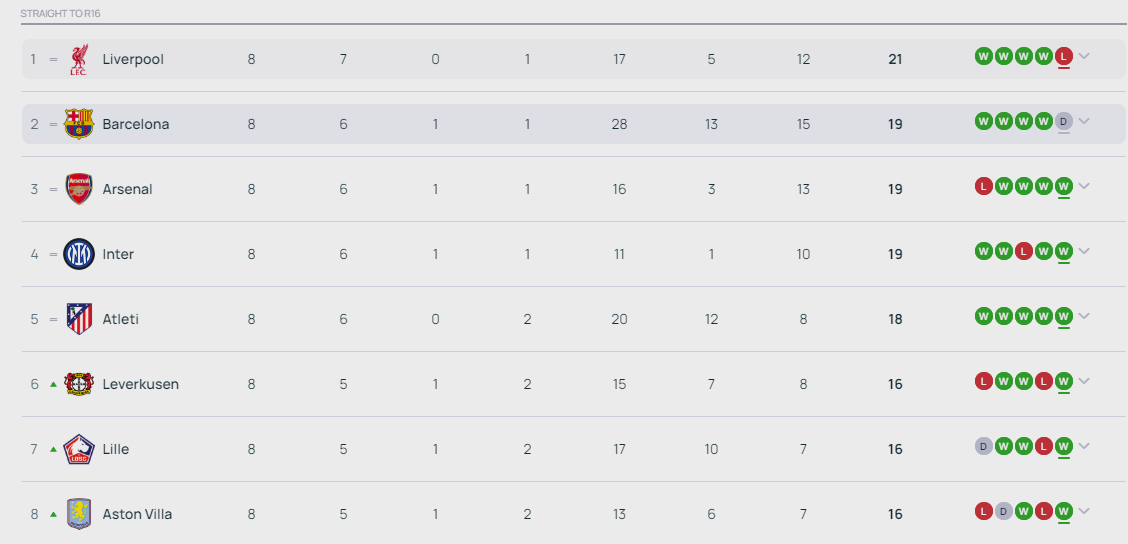The image size is (1128, 544).
Task: Click the Liverpool club crest
Action: pos(79,59)
